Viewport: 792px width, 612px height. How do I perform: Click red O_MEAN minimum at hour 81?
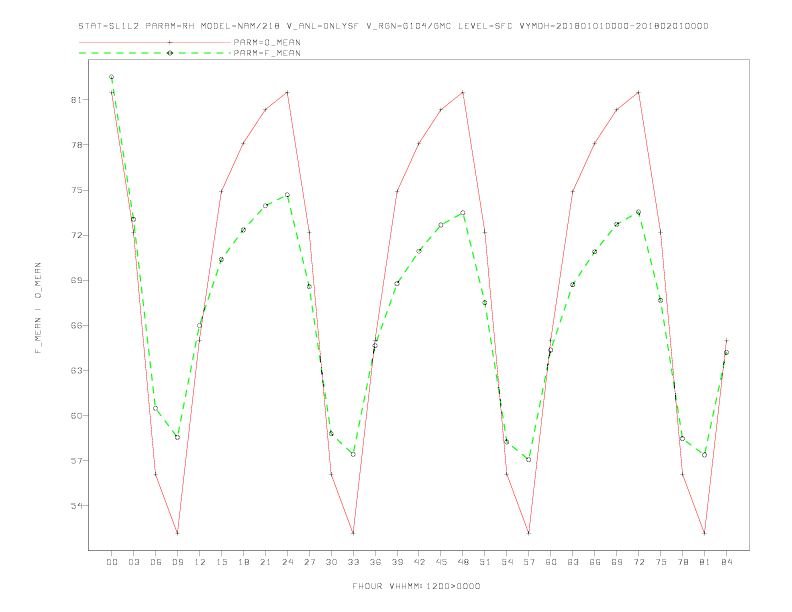[x=704, y=533]
